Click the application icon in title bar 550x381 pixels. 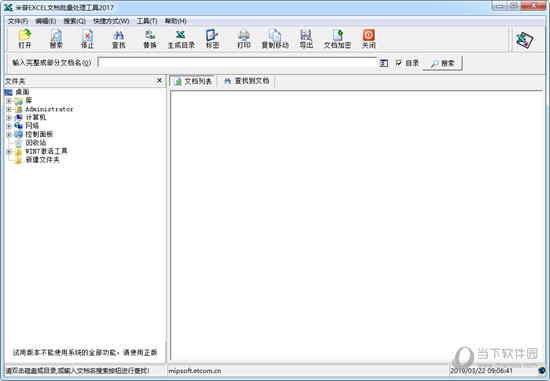point(8,7)
